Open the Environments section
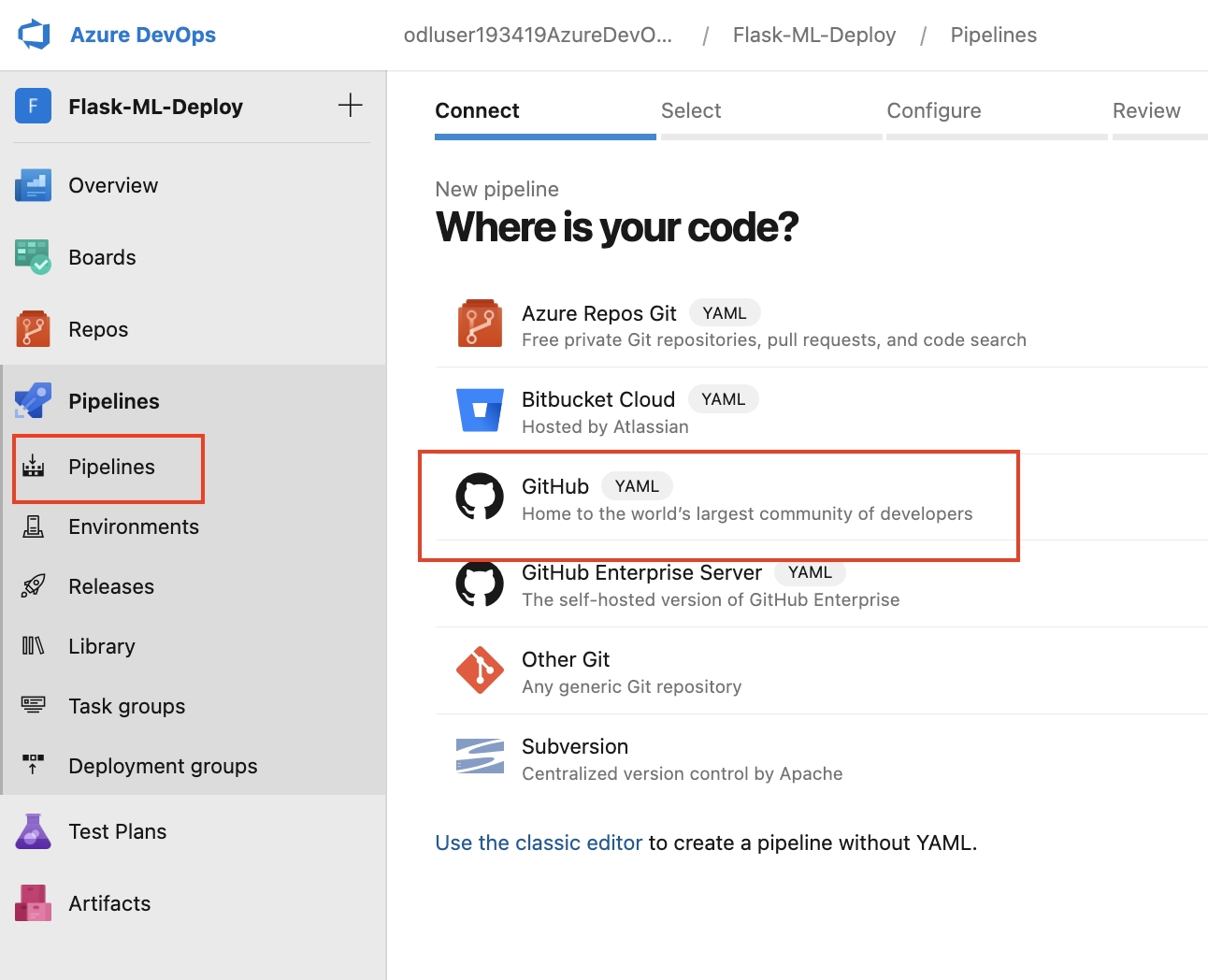Image resolution: width=1208 pixels, height=980 pixels. (133, 526)
